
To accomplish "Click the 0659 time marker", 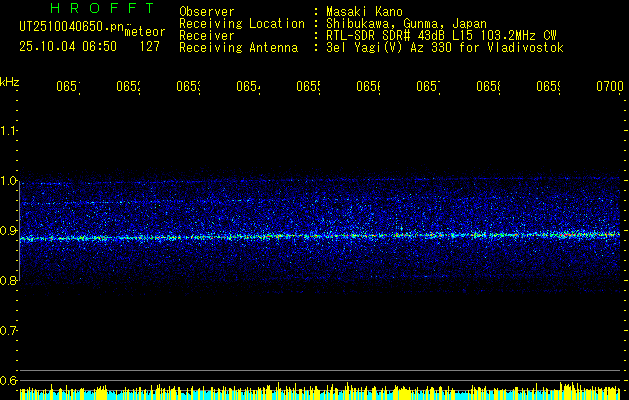I will tap(548, 87).
